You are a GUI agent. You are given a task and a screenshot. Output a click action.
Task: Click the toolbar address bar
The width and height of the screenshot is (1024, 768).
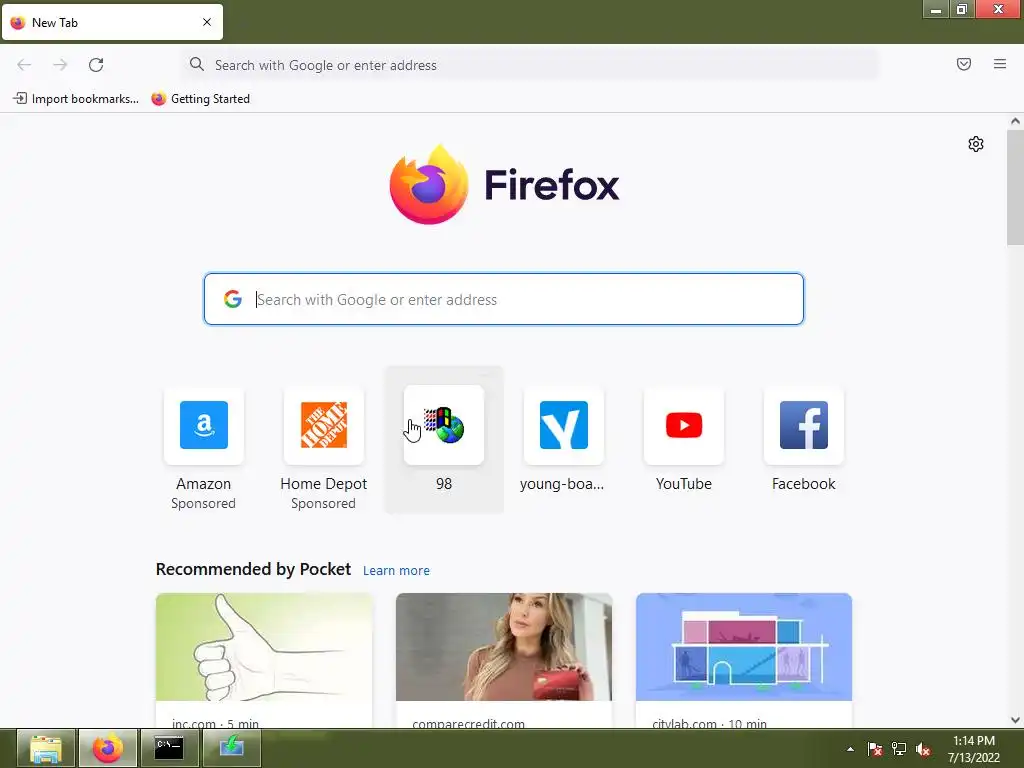pyautogui.click(x=529, y=65)
